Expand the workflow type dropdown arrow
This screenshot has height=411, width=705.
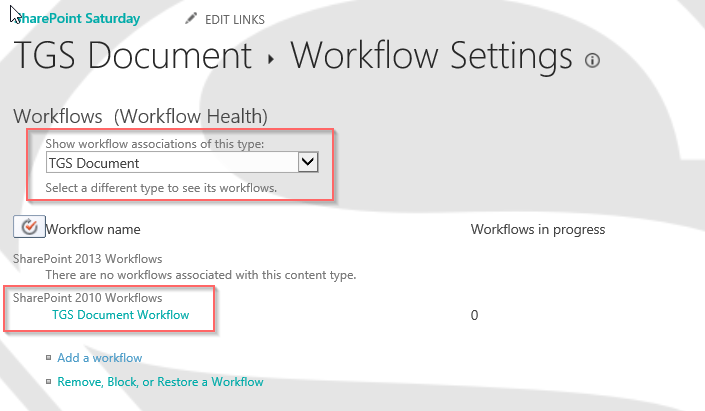(308, 162)
